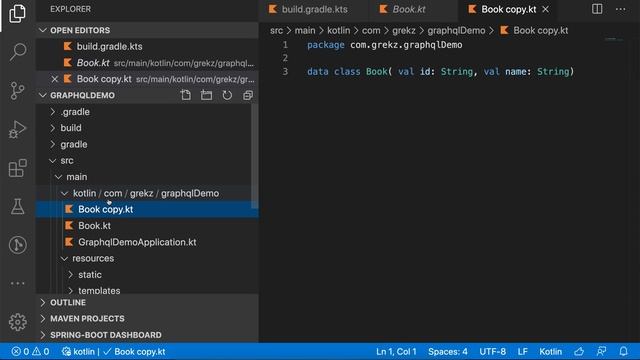The image size is (640, 360).
Task: Expand the .gradle folder
Action: pos(147,112)
